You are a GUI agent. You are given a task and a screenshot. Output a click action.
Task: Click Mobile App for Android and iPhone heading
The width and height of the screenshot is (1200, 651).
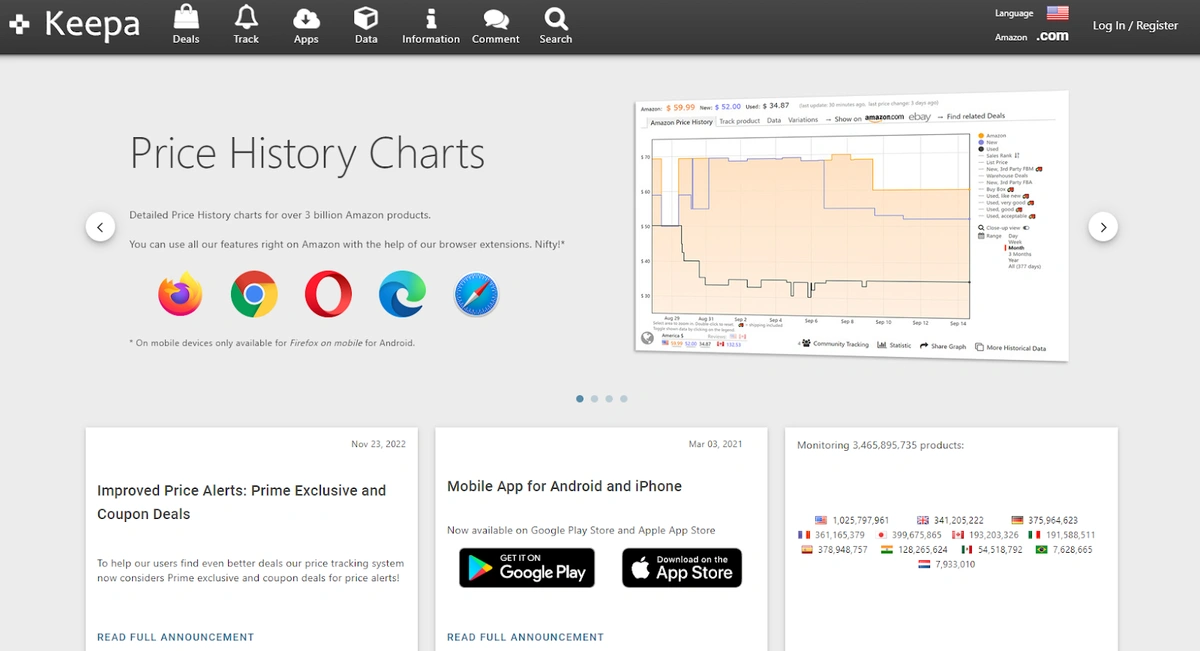pos(564,486)
